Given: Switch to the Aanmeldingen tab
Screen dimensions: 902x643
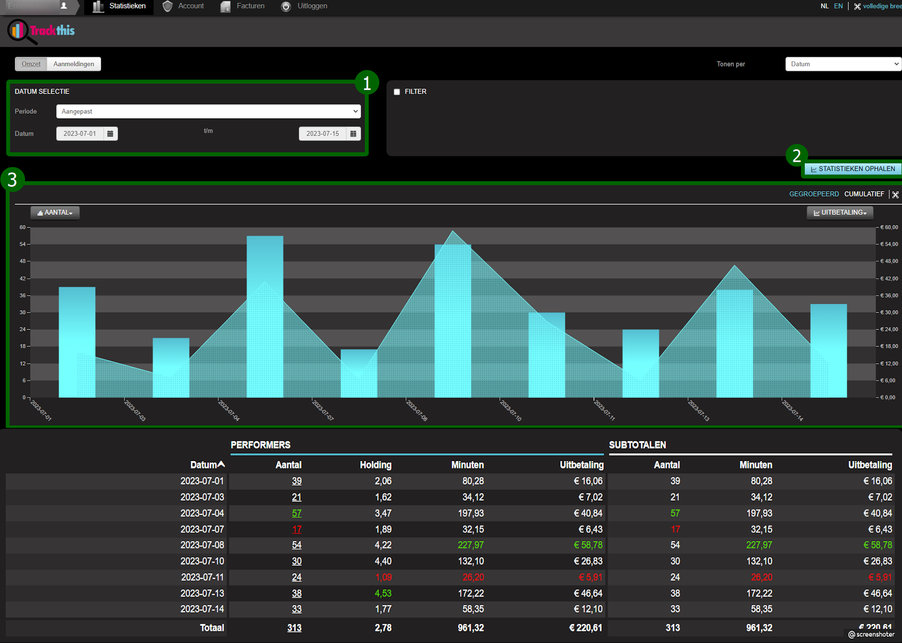Looking at the screenshot, I should tap(74, 64).
